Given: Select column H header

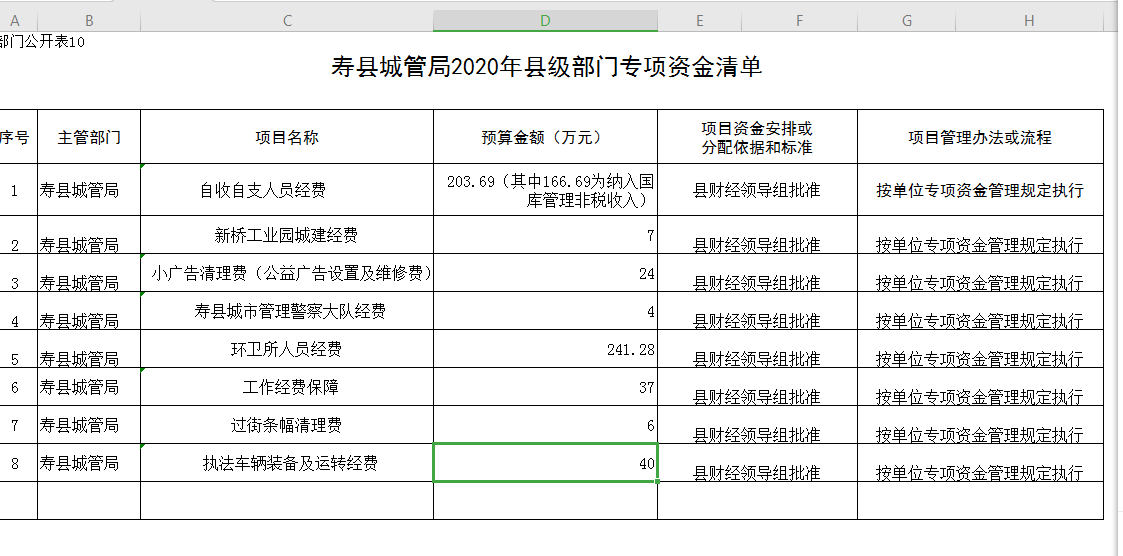Looking at the screenshot, I should point(1028,21).
